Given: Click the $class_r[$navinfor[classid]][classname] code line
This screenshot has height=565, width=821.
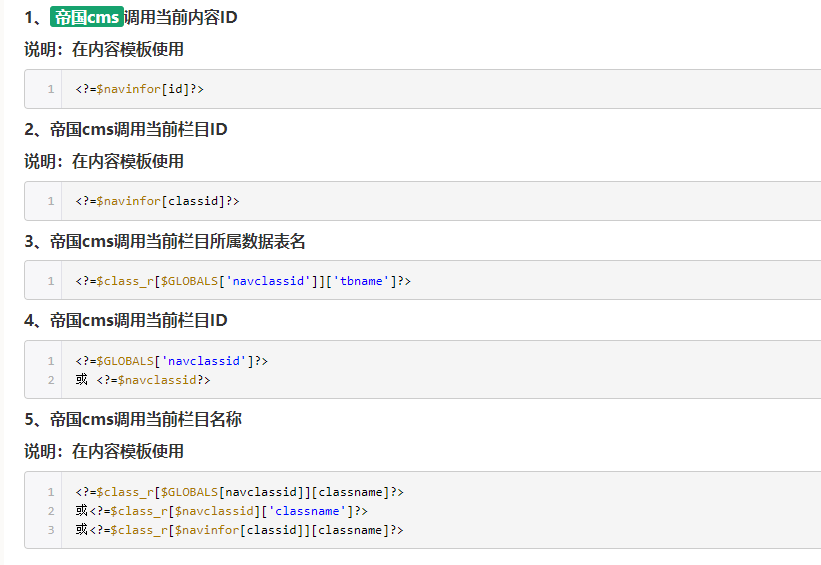Looking at the screenshot, I should pos(239,530).
